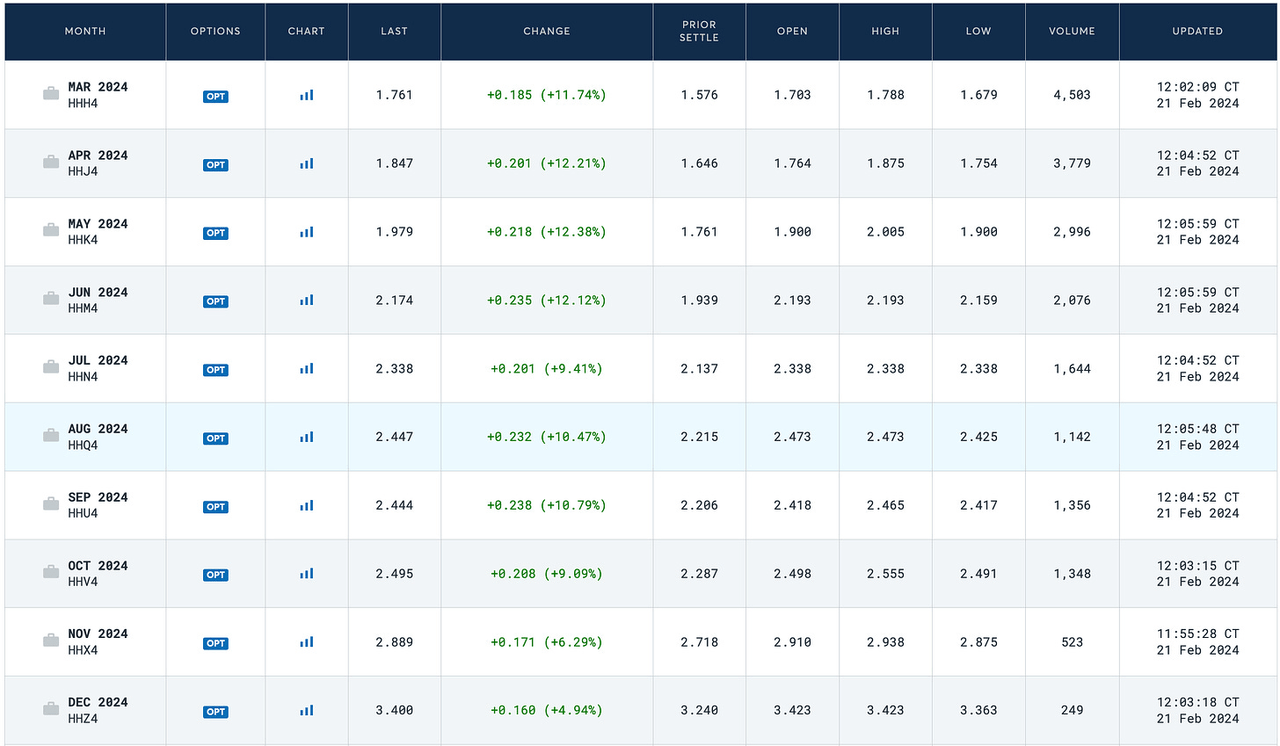Open the chart icon for JUN 2024
This screenshot has height=746, width=1280.
coord(306,300)
